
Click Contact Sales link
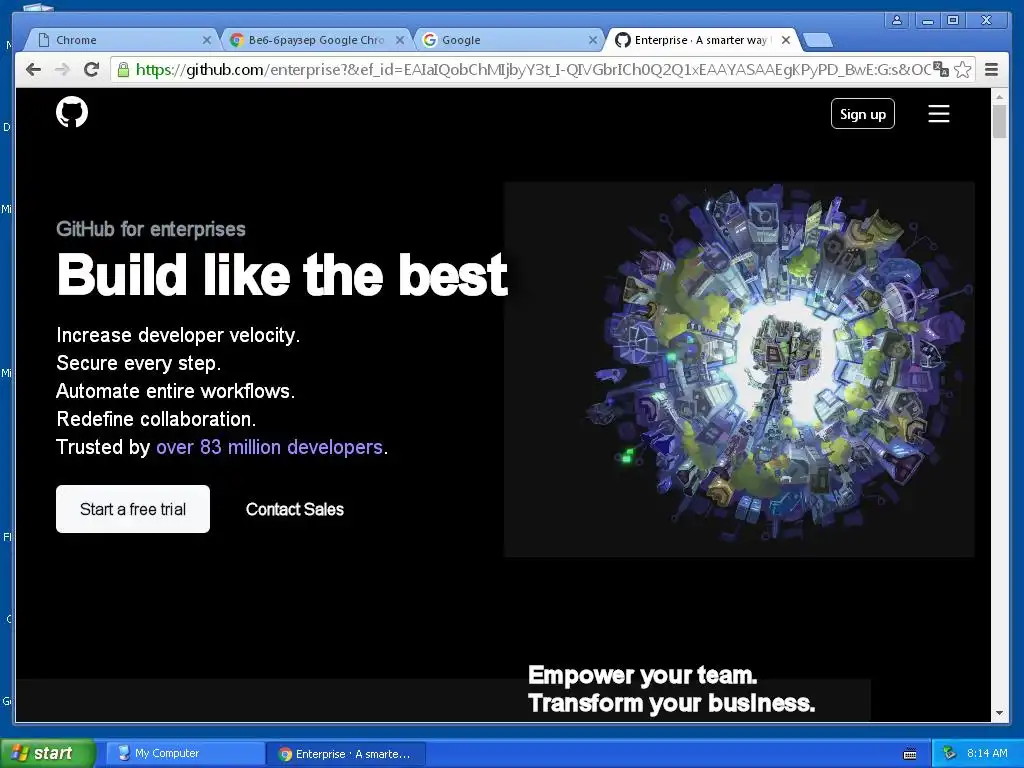point(295,509)
